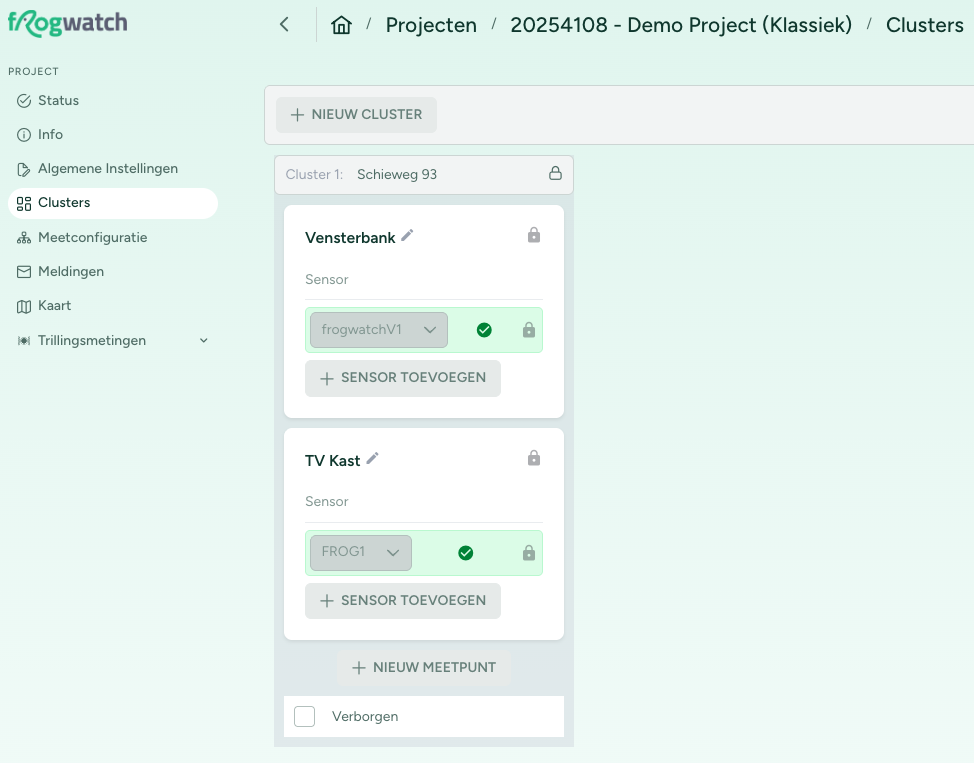Screen dimensions: 974x763
Task: Toggle the Verborgen checkbox
Action: coord(304,716)
